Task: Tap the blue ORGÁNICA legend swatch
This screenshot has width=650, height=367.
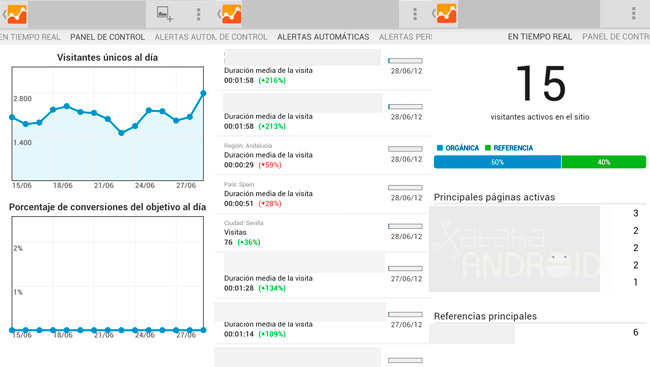Action: (x=440, y=148)
